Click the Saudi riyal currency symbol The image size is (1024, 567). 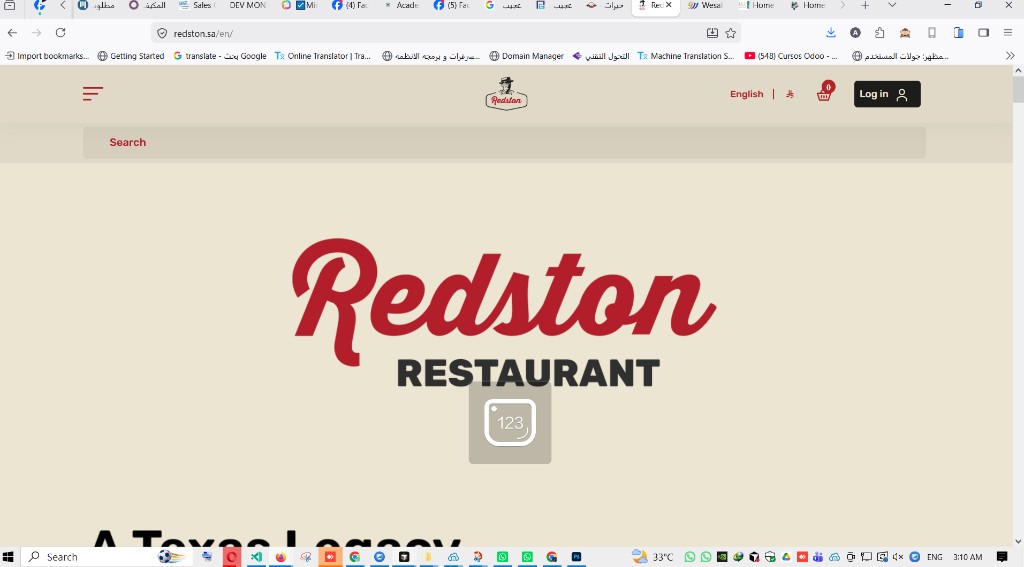(x=790, y=94)
